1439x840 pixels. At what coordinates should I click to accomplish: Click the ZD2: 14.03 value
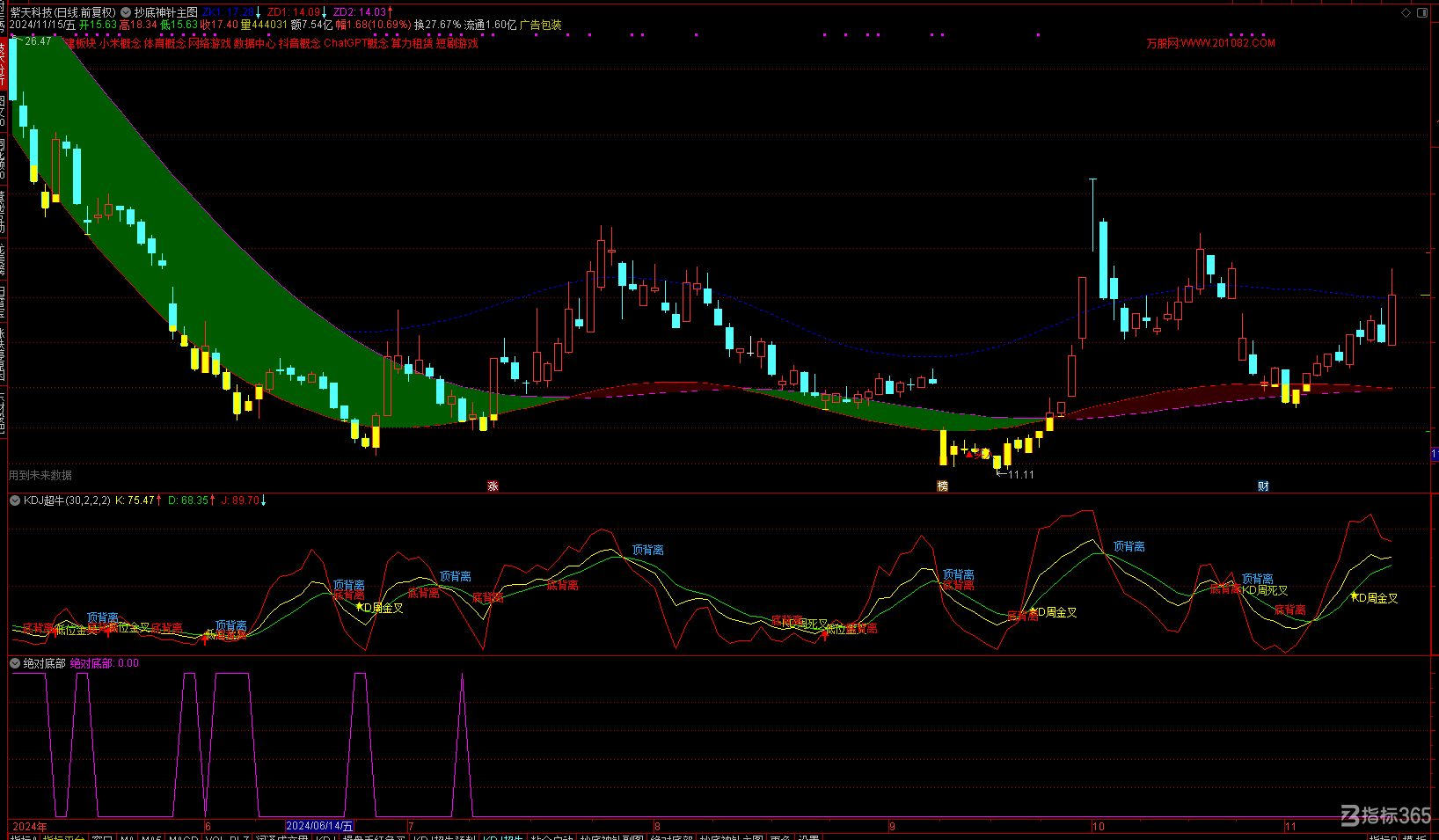pyautogui.click(x=359, y=12)
